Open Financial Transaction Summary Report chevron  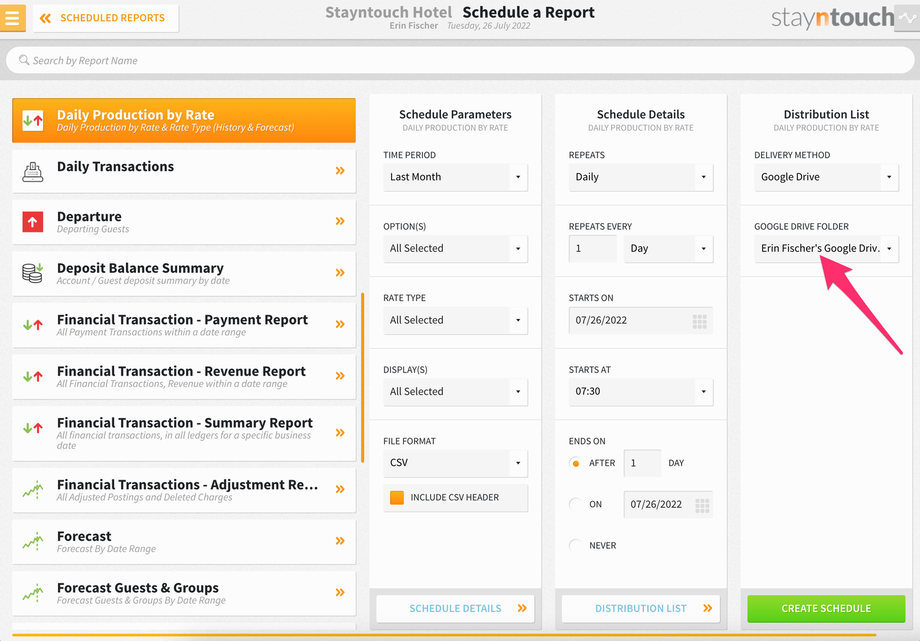pyautogui.click(x=340, y=433)
